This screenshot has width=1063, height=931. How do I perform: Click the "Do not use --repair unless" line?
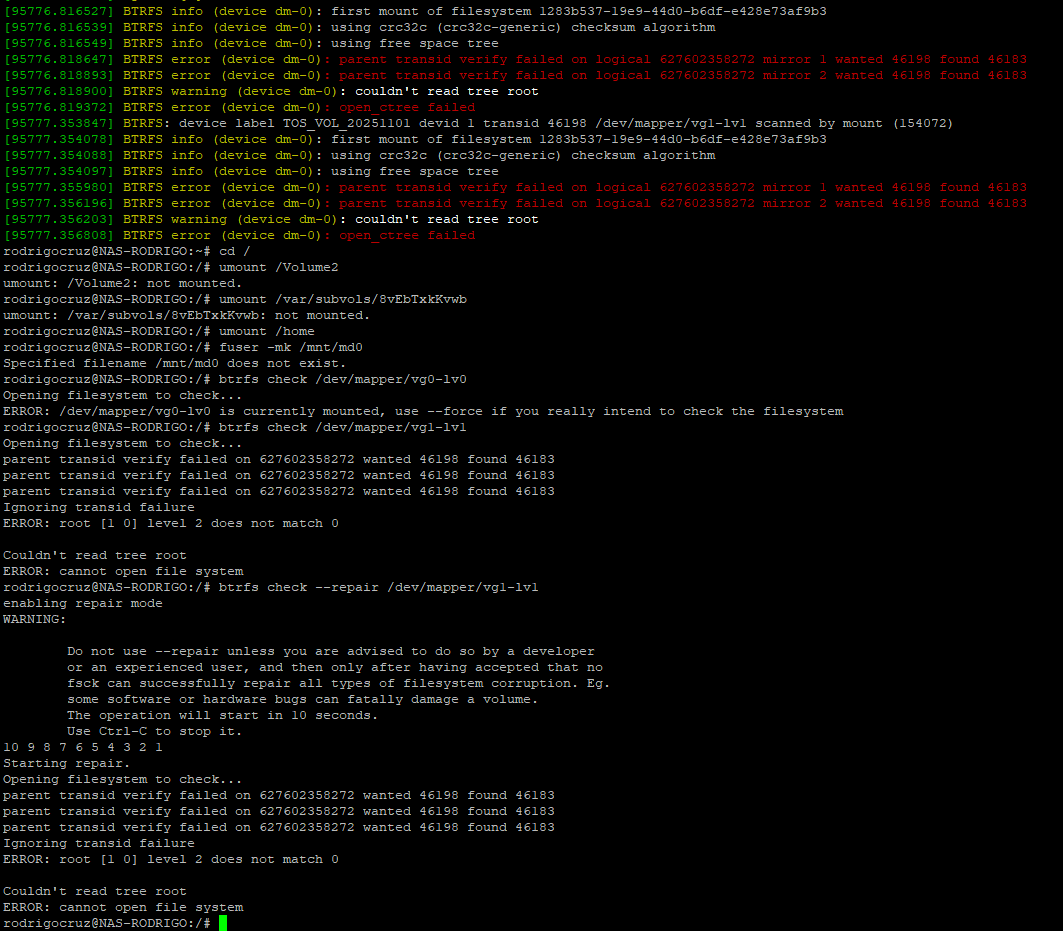click(x=331, y=652)
